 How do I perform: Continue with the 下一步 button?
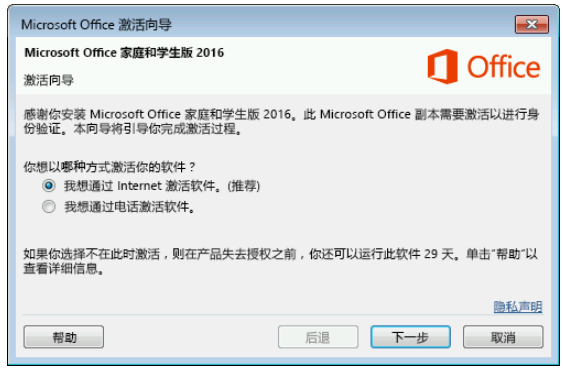point(410,337)
